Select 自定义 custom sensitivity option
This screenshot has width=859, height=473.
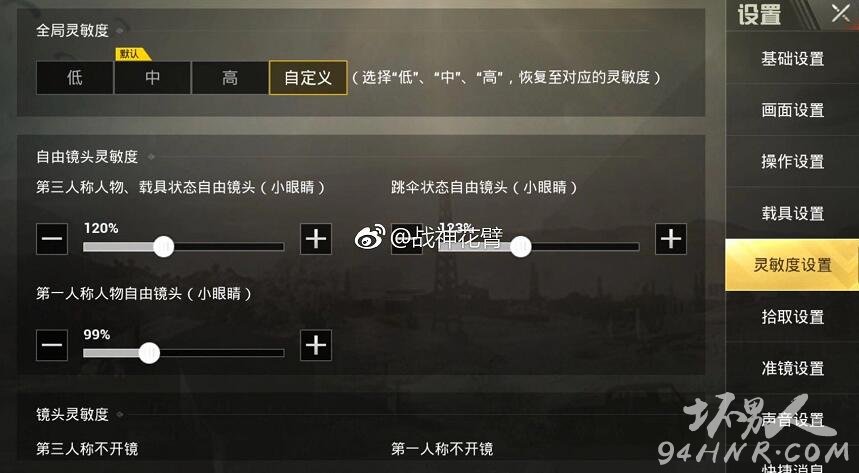(x=308, y=77)
